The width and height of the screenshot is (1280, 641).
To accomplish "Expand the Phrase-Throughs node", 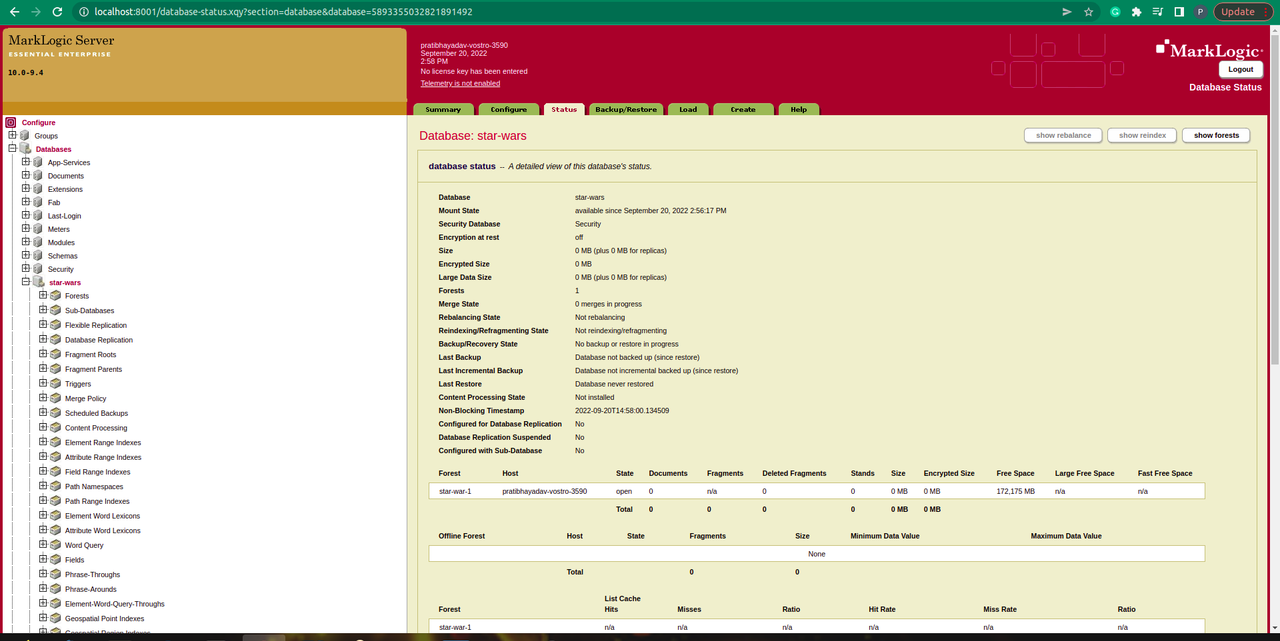I will point(43,574).
